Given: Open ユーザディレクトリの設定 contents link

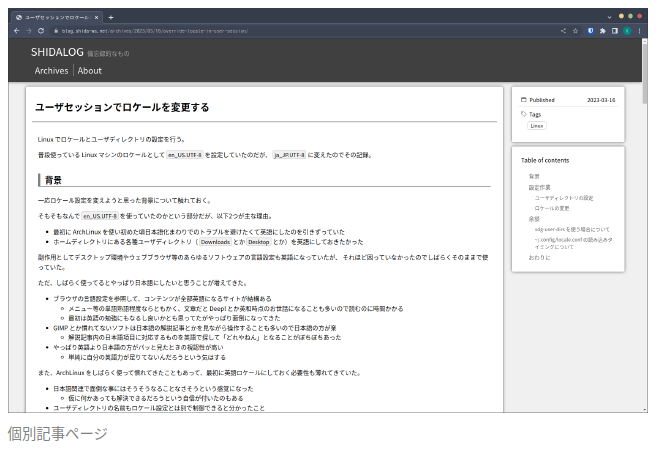Looking at the screenshot, I should pos(564,198).
